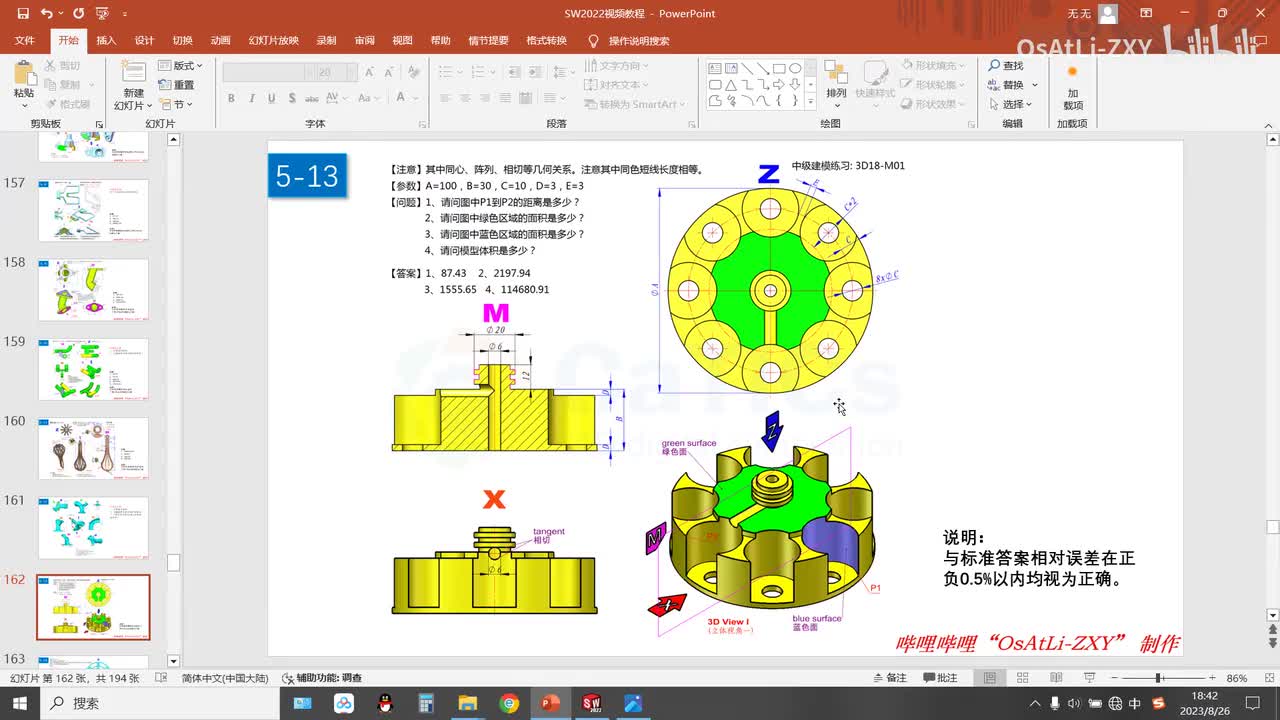Expand shapes gallery More arrow
Viewport: 1280px width, 720px height.
click(x=813, y=102)
